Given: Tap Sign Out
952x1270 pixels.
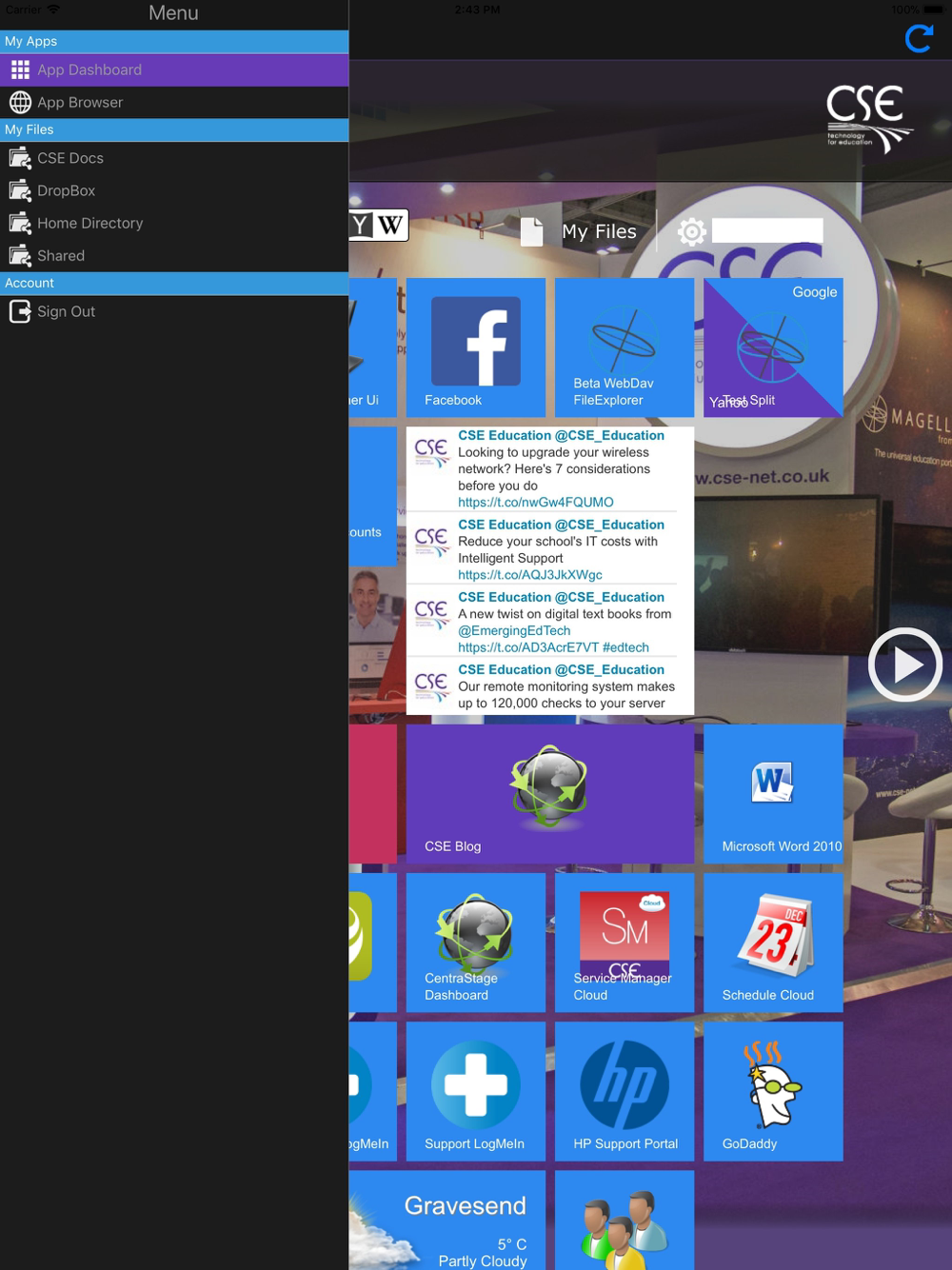Looking at the screenshot, I should coord(174,311).
